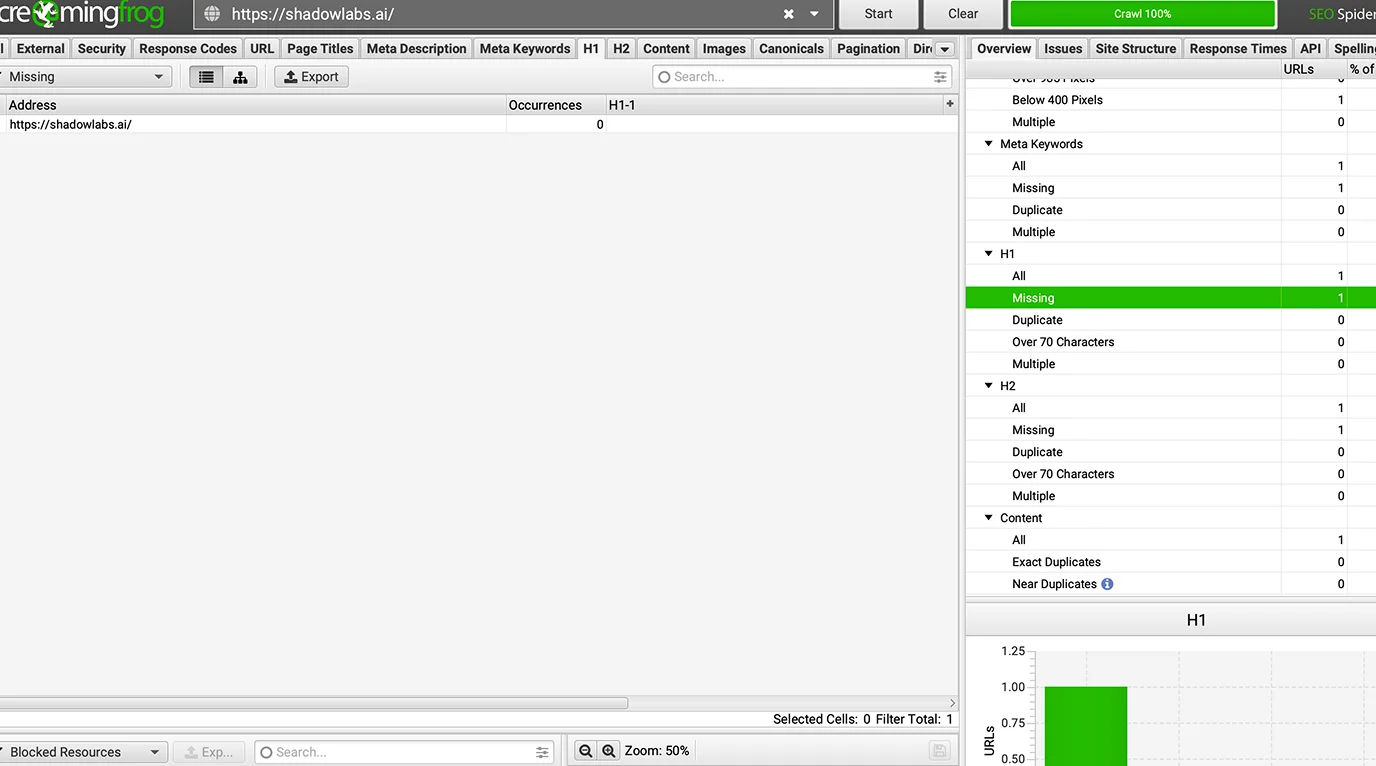Image resolution: width=1376 pixels, height=766 pixels.
Task: Click the horizontal scrollbar of results table
Action: click(x=314, y=703)
